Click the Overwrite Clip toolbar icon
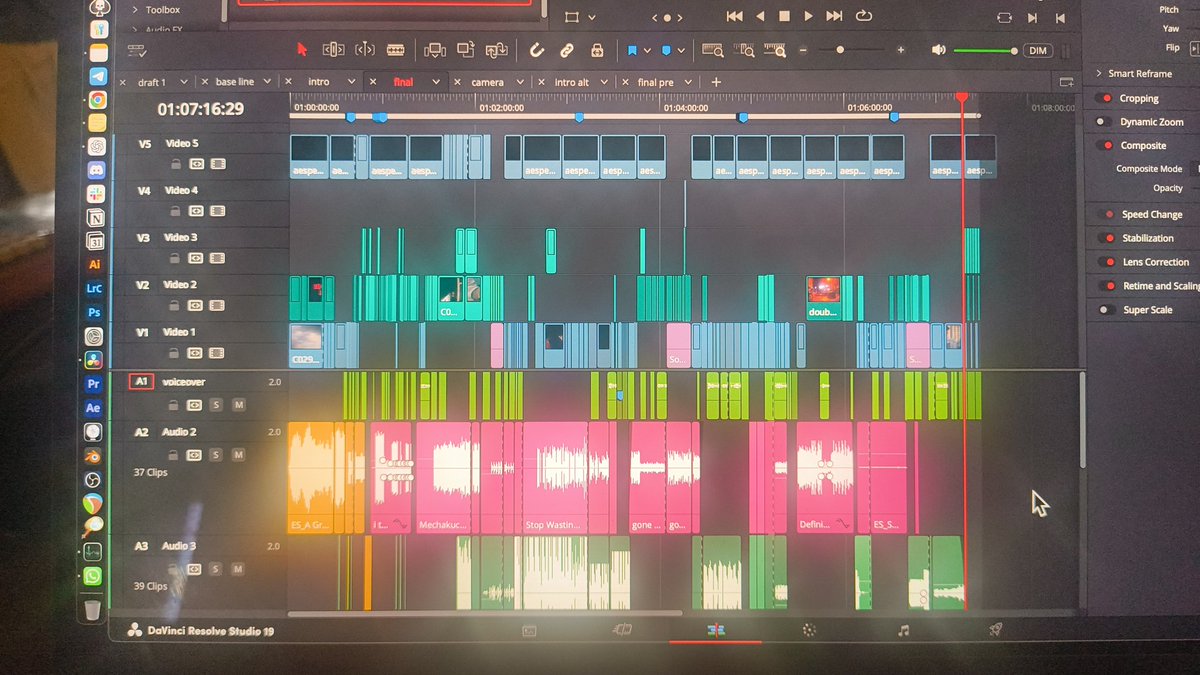This screenshot has width=1200, height=675. 466,49
